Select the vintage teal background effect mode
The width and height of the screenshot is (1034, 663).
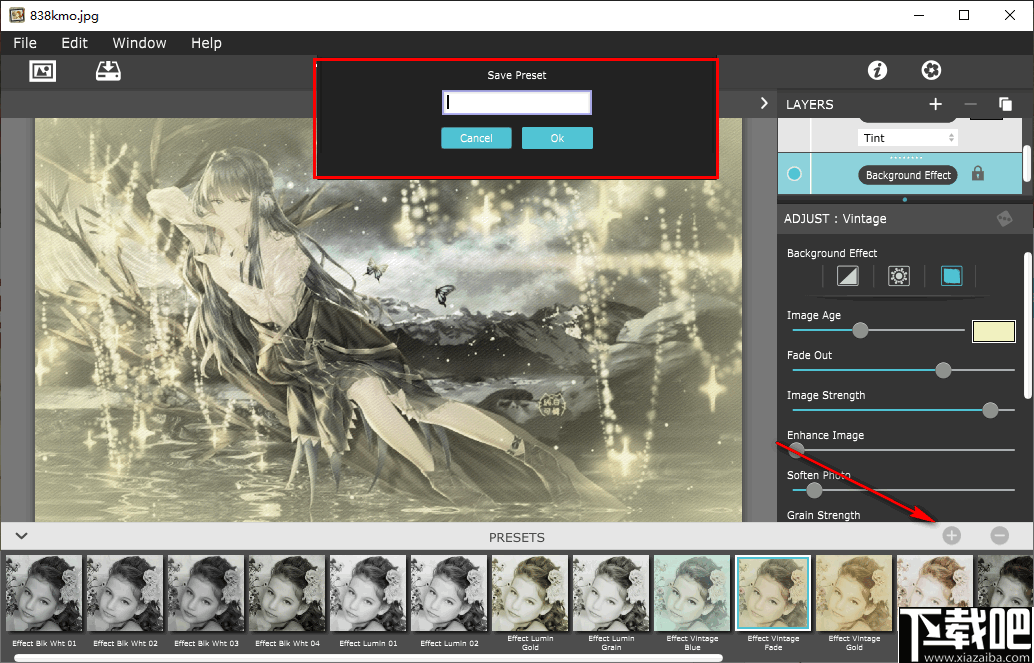[951, 276]
